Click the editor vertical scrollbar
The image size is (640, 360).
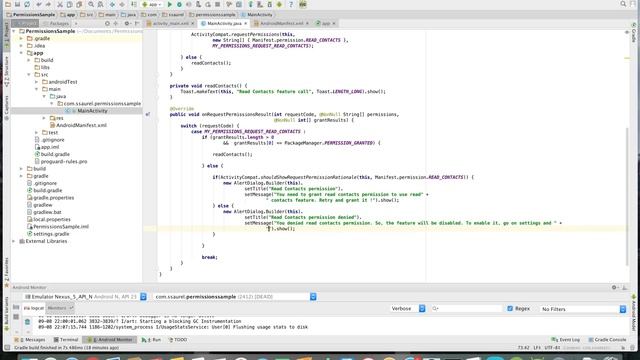click(627, 196)
